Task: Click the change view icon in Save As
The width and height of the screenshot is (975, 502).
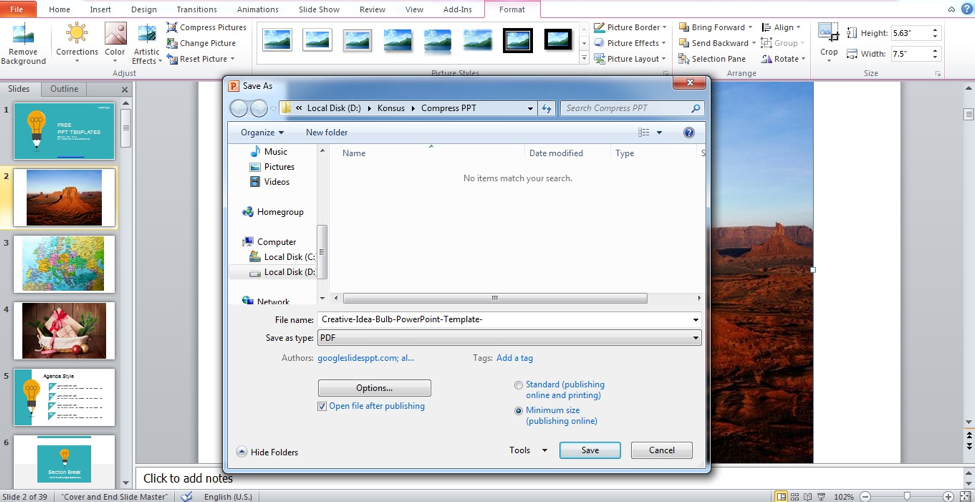Action: [x=644, y=132]
